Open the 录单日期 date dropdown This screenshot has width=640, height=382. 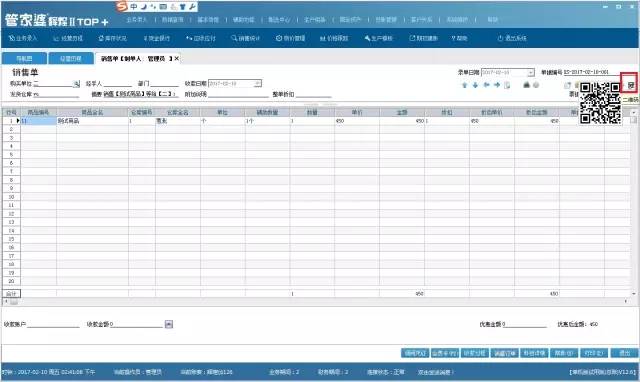(530, 73)
